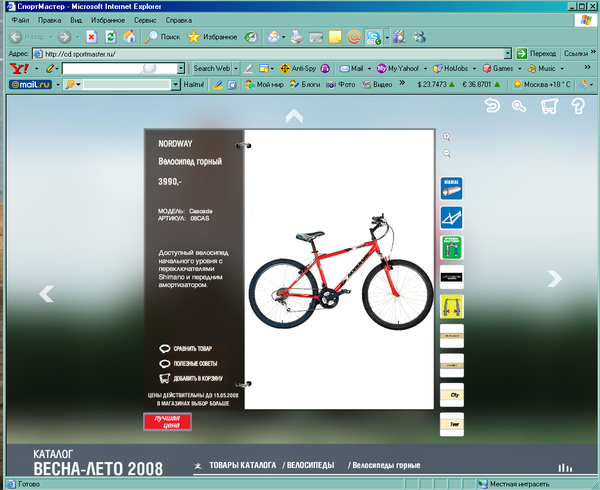Click the Skype icon in IE toolbar
This screenshot has height=490, width=600.
coord(373,37)
